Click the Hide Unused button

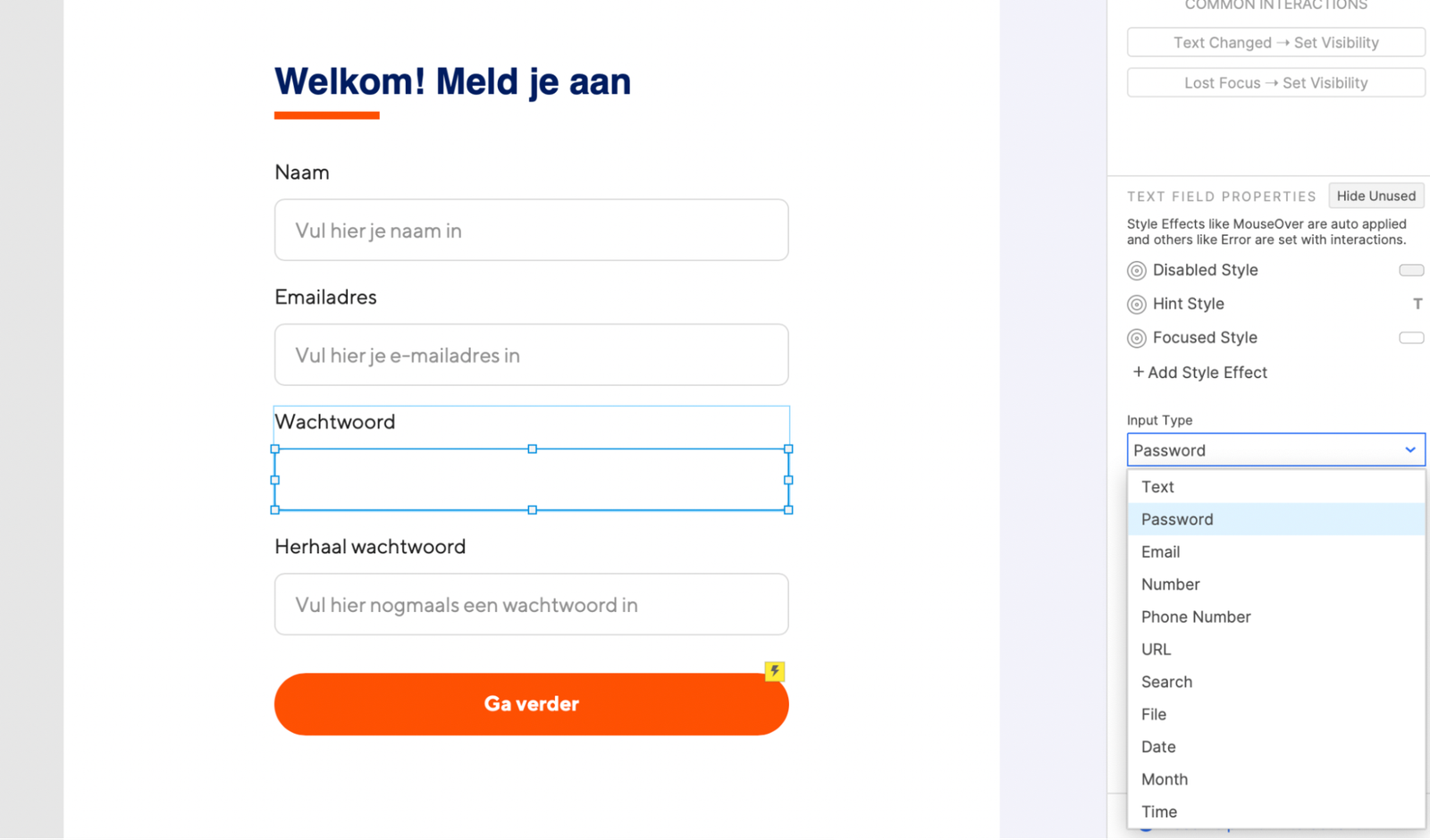point(1375,195)
